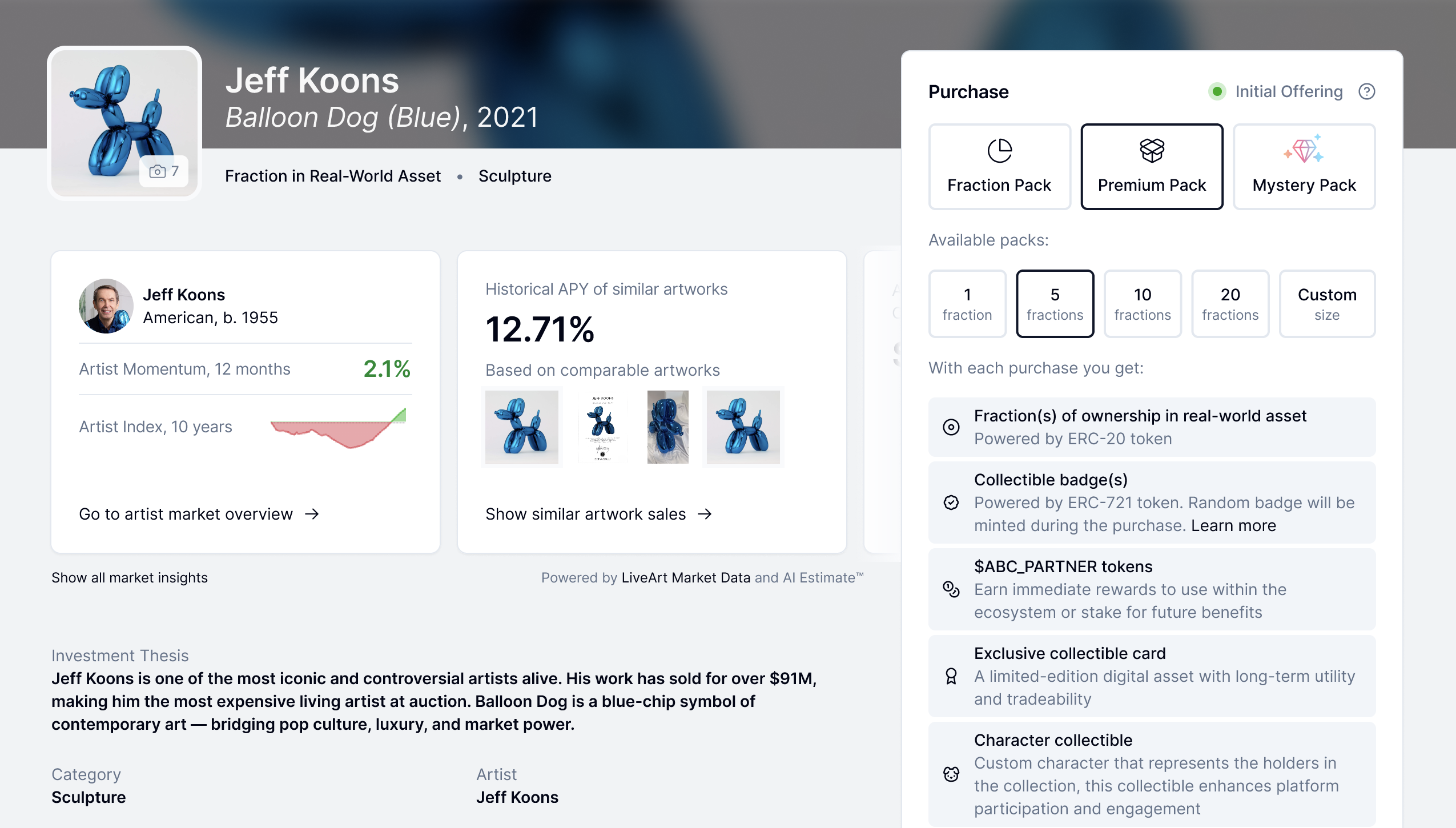Click the collectible badge checkmark icon
Viewport: 1456px width, 828px height.
[951, 503]
